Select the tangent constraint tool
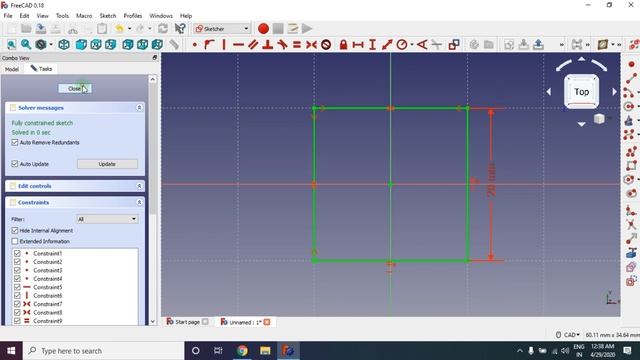The image size is (640, 360). (282, 44)
